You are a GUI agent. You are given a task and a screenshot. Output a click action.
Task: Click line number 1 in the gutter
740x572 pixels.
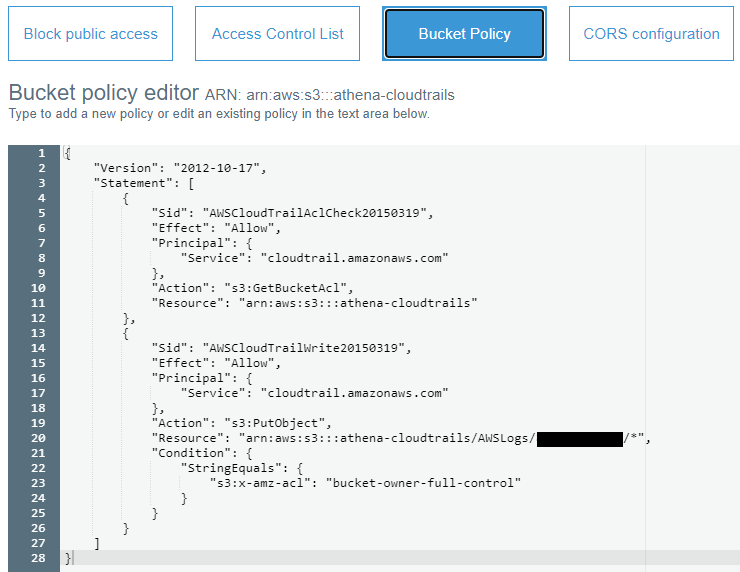click(x=42, y=153)
